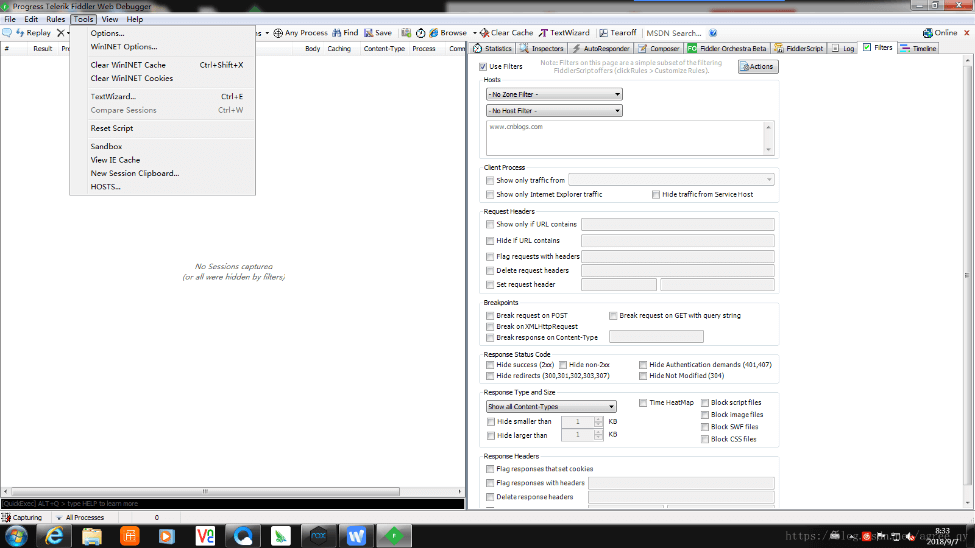Viewport: 975px width, 548px height.
Task: Close the toolbar with red X
Action: pyautogui.click(x=967, y=33)
